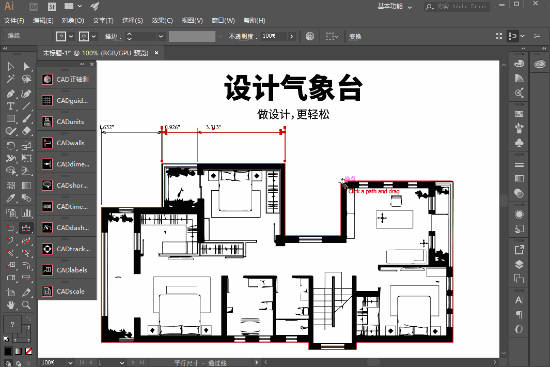The image size is (550, 367).
Task: Set paint mode to Gradient
Action: click(x=19, y=351)
